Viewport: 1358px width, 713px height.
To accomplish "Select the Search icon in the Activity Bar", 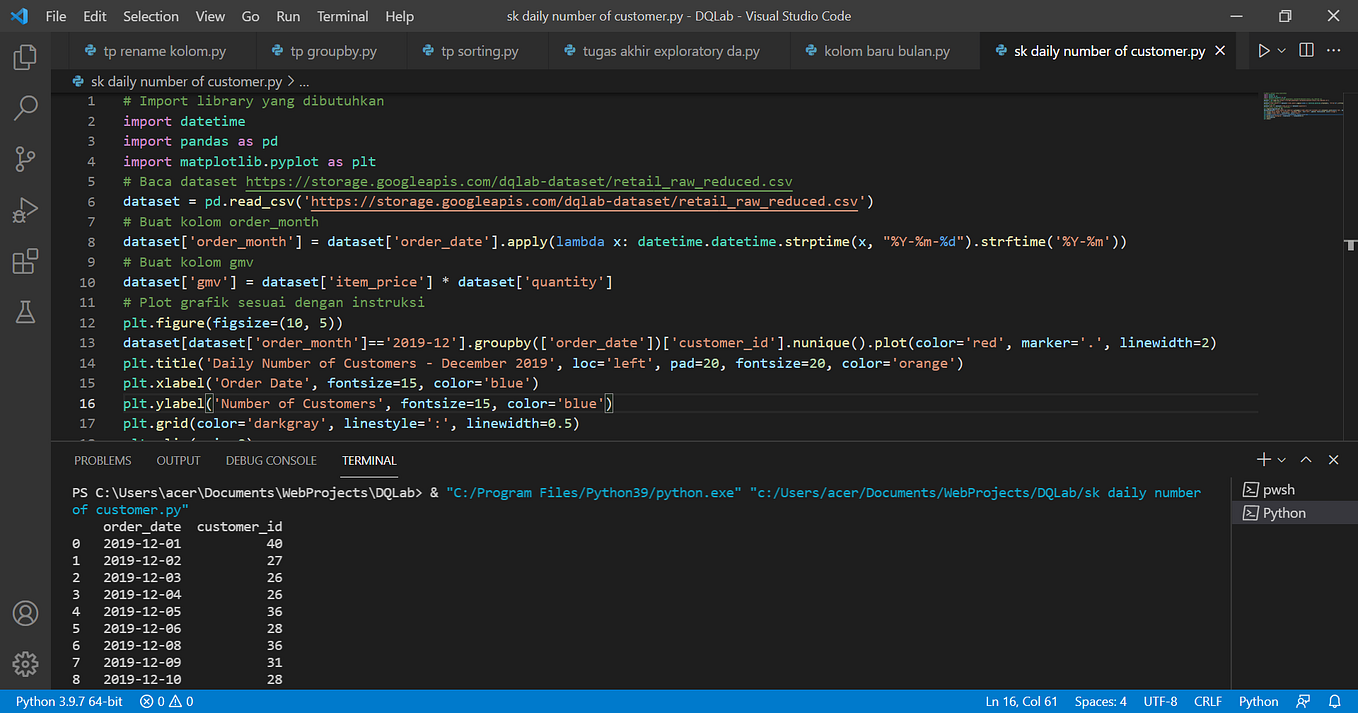I will (x=25, y=107).
